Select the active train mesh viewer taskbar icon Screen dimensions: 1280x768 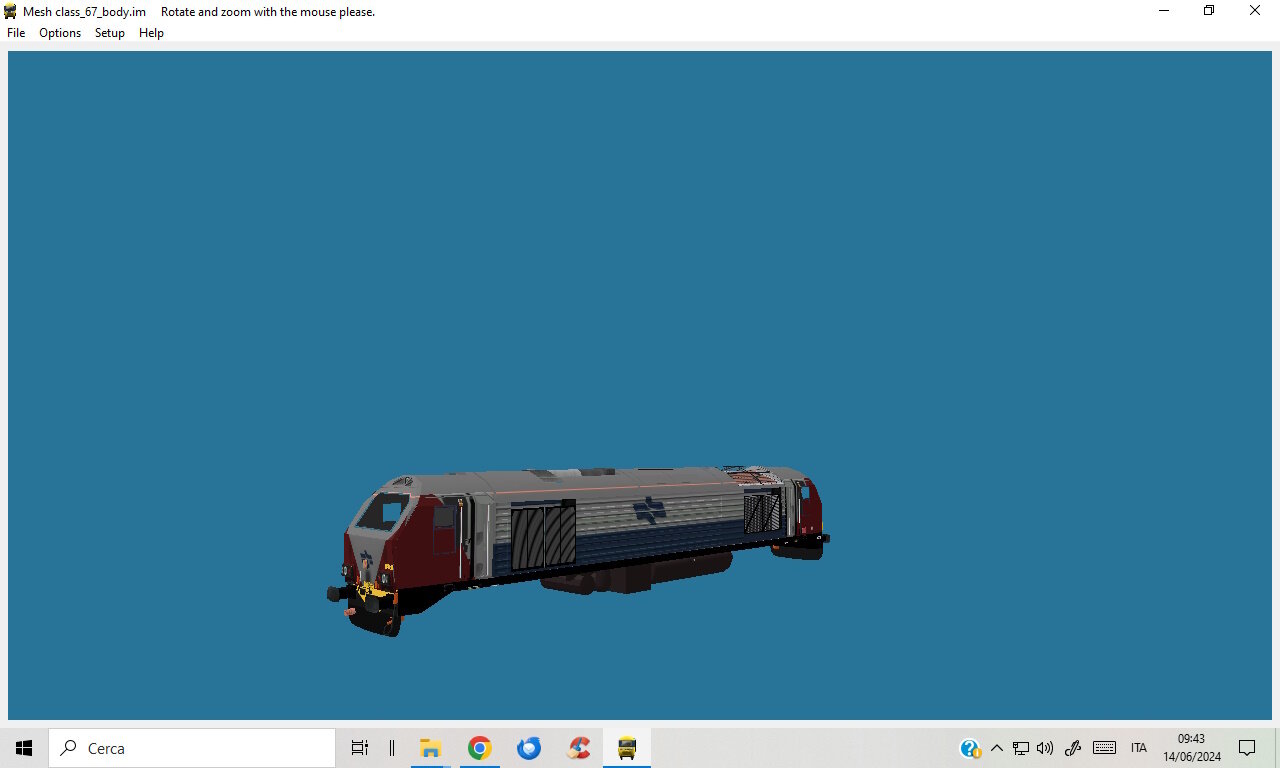point(627,748)
